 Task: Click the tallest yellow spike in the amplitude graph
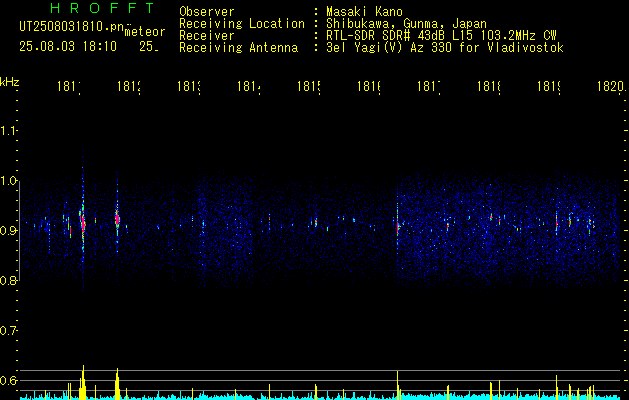tap(83, 382)
